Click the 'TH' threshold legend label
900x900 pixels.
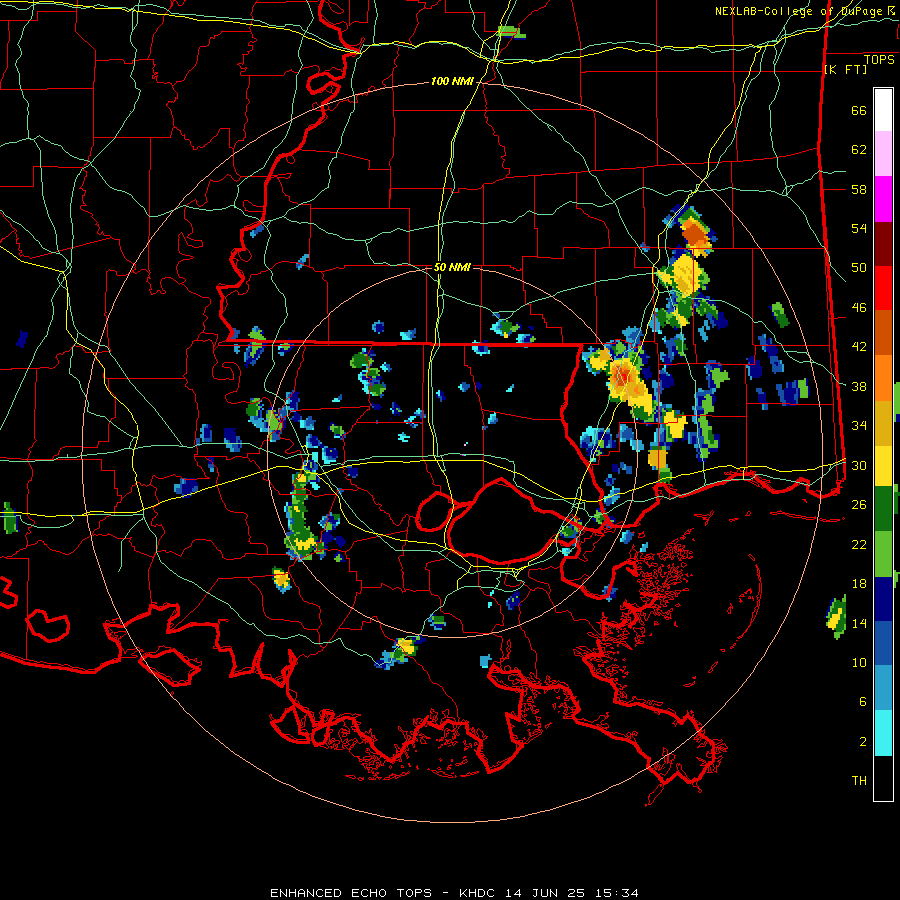(x=859, y=781)
